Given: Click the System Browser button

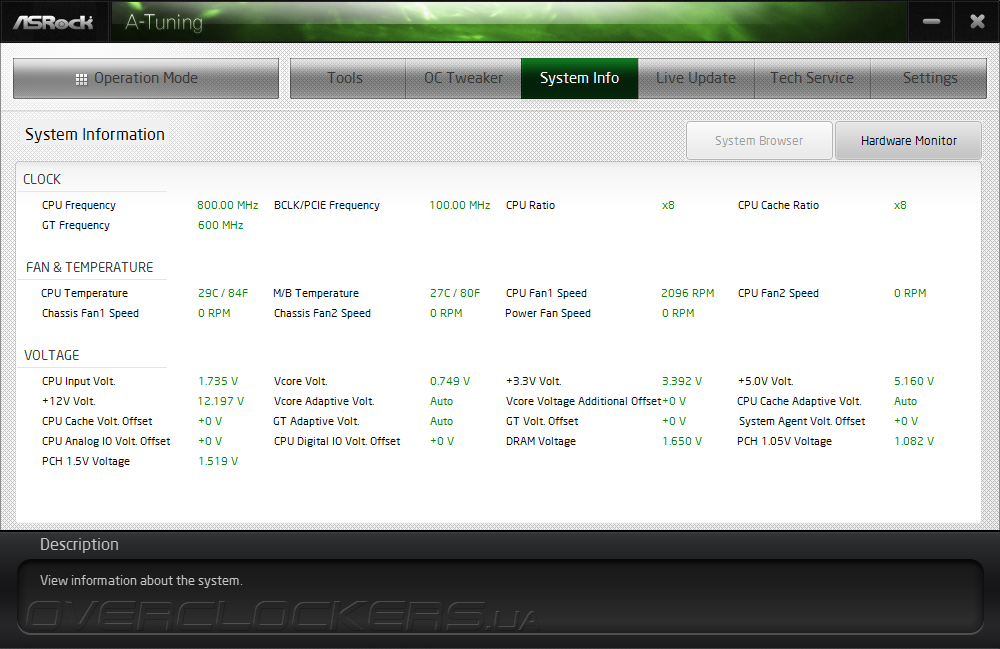Looking at the screenshot, I should (759, 140).
